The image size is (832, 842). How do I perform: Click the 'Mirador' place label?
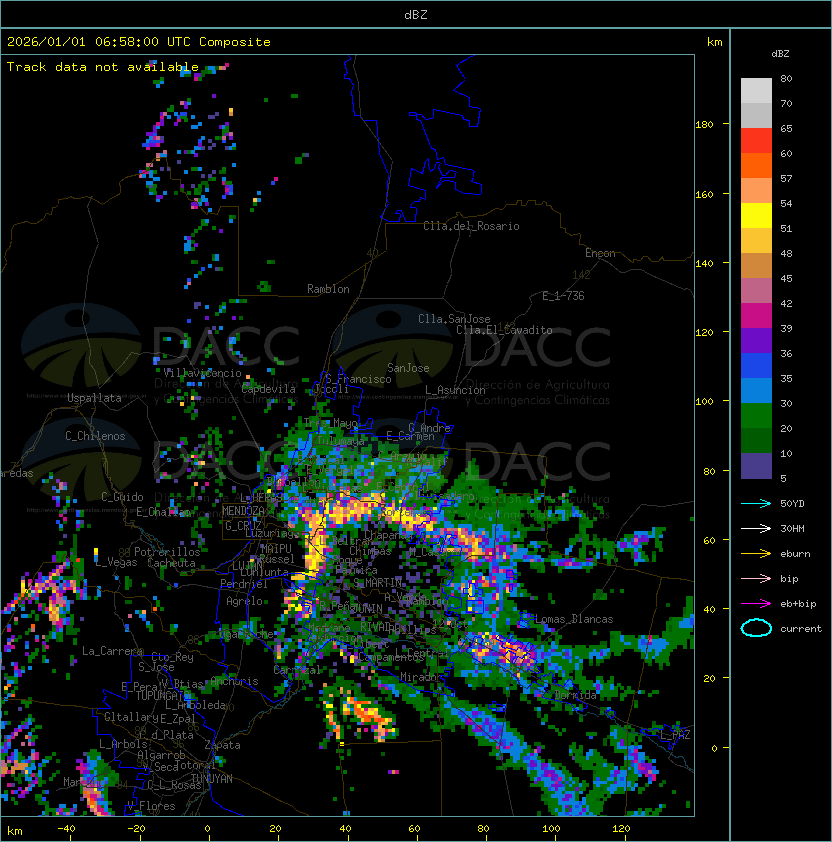coord(421,677)
